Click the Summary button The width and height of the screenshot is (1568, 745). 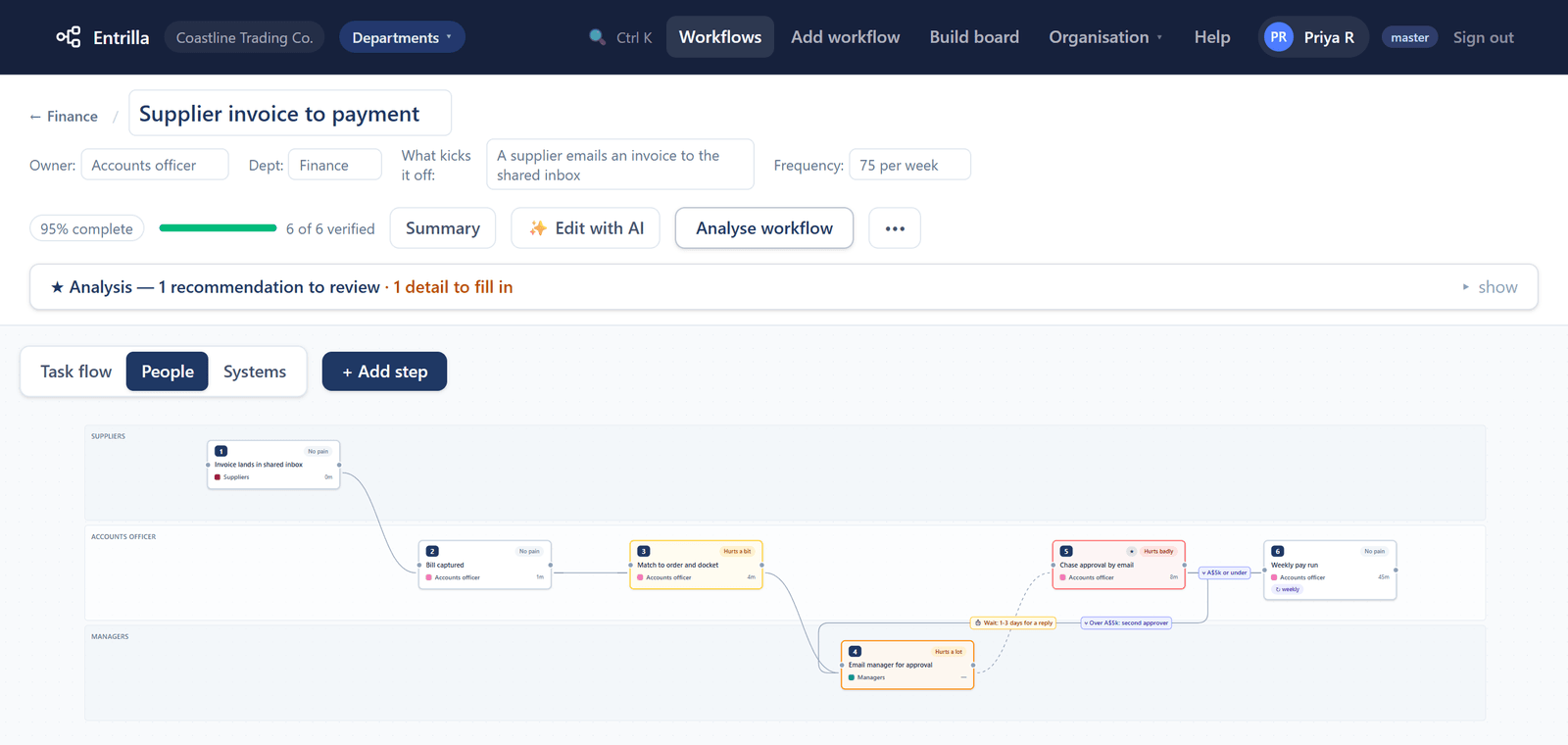click(x=443, y=228)
